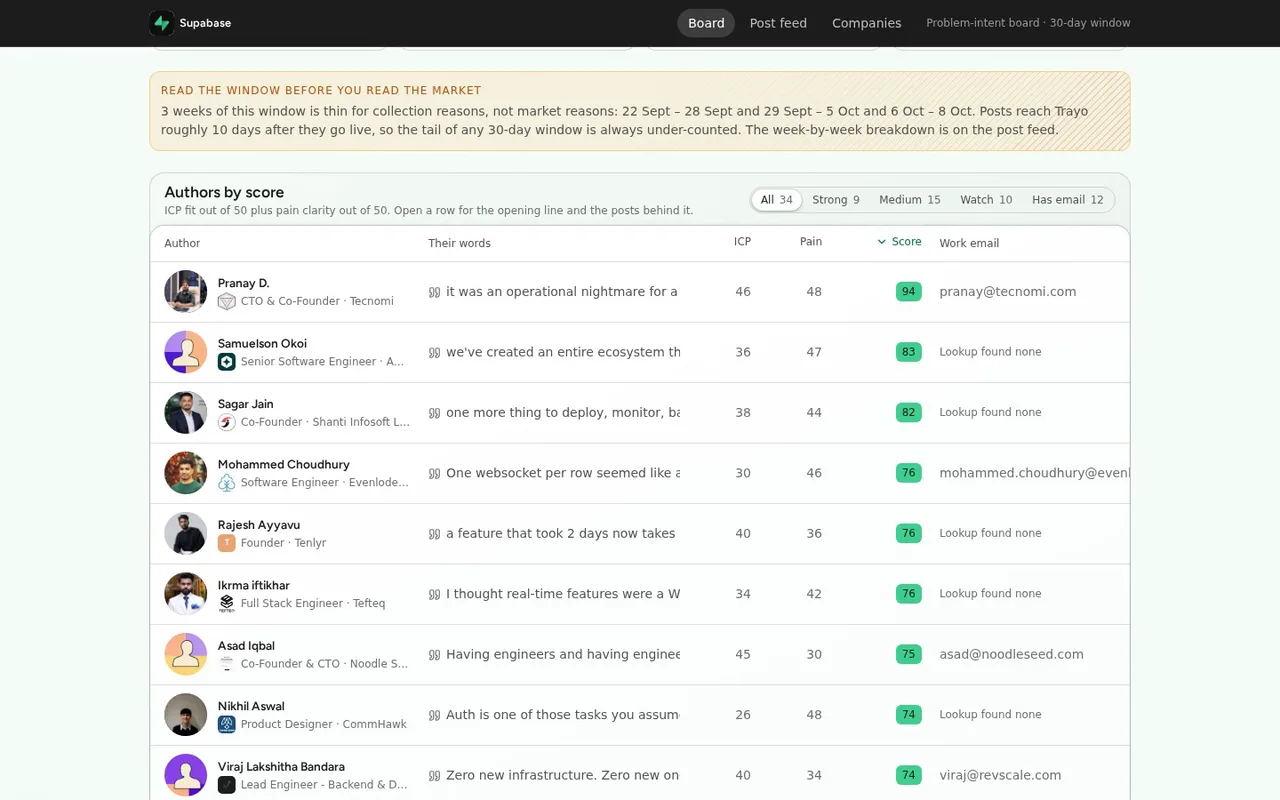Open Mohammed Choudhury's work email link

pyautogui.click(x=1034, y=473)
